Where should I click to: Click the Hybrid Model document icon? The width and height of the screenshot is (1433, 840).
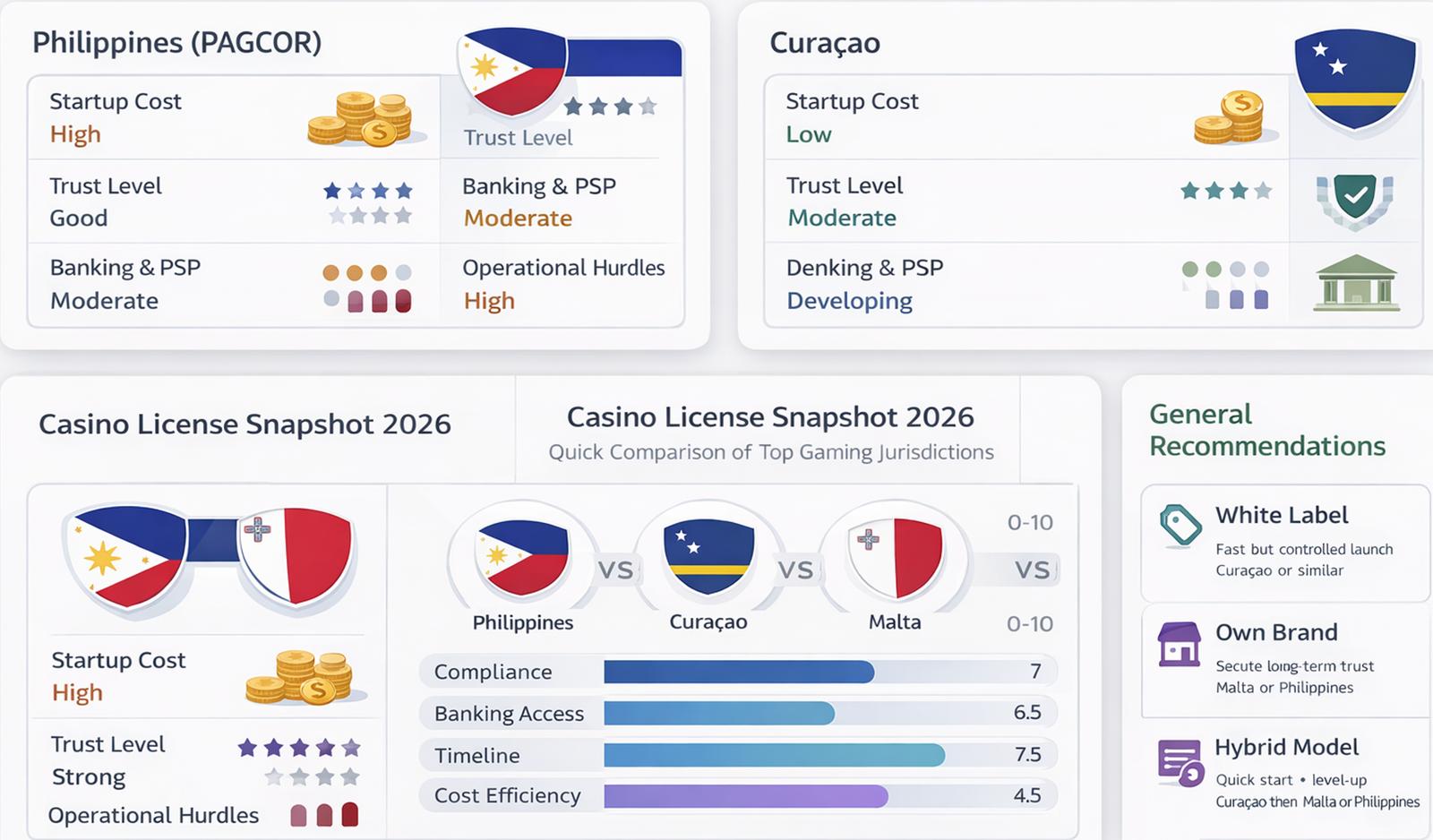pyautogui.click(x=1180, y=762)
